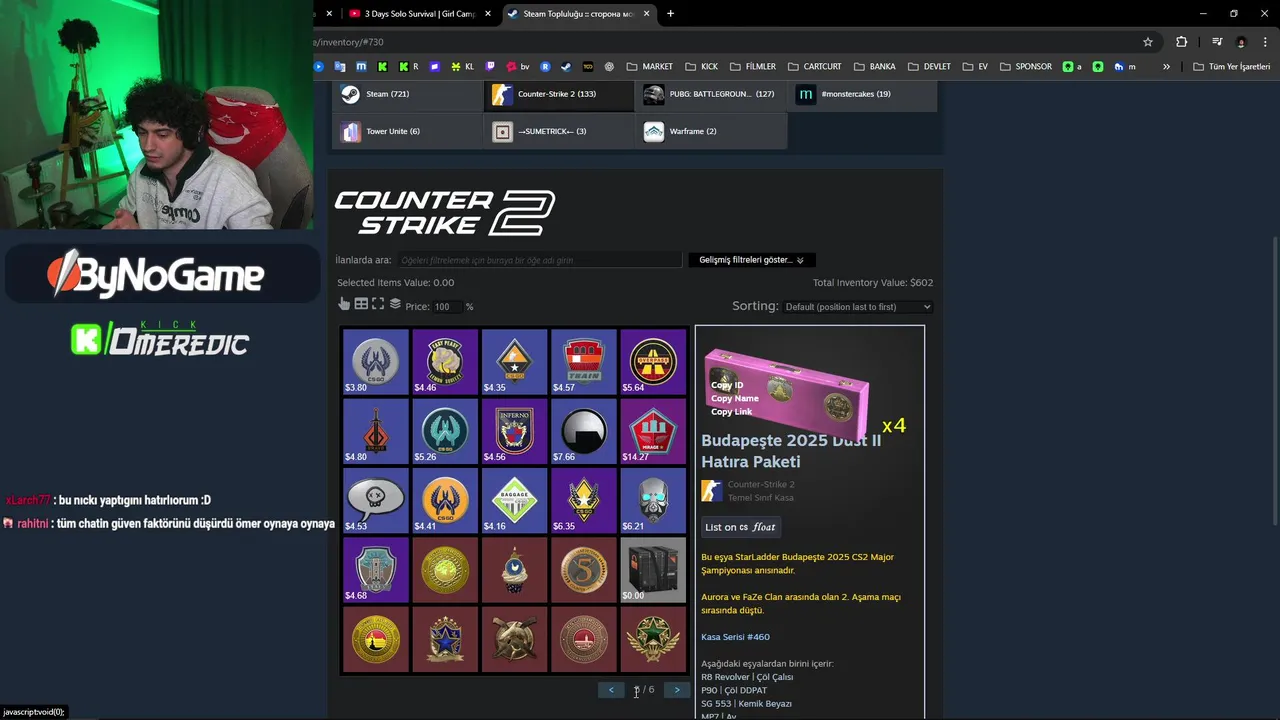The image size is (1280, 720).
Task: Open the BANKA bookmarks folder
Action: click(875, 67)
